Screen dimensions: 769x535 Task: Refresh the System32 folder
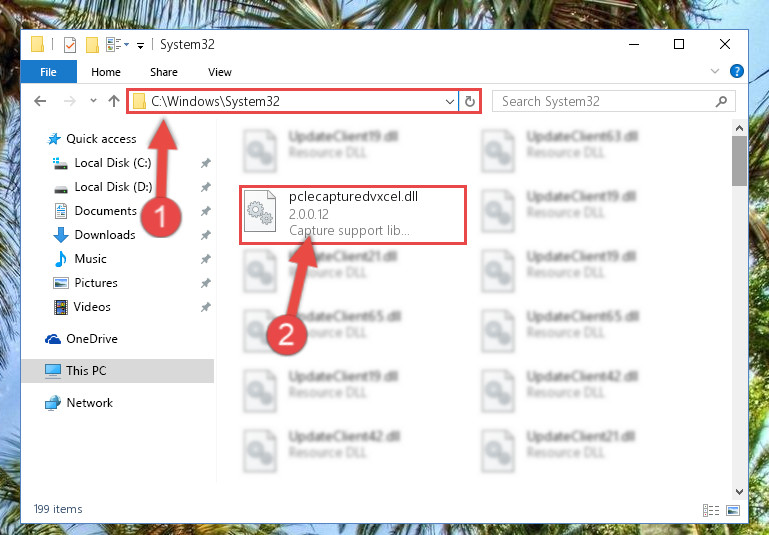470,102
